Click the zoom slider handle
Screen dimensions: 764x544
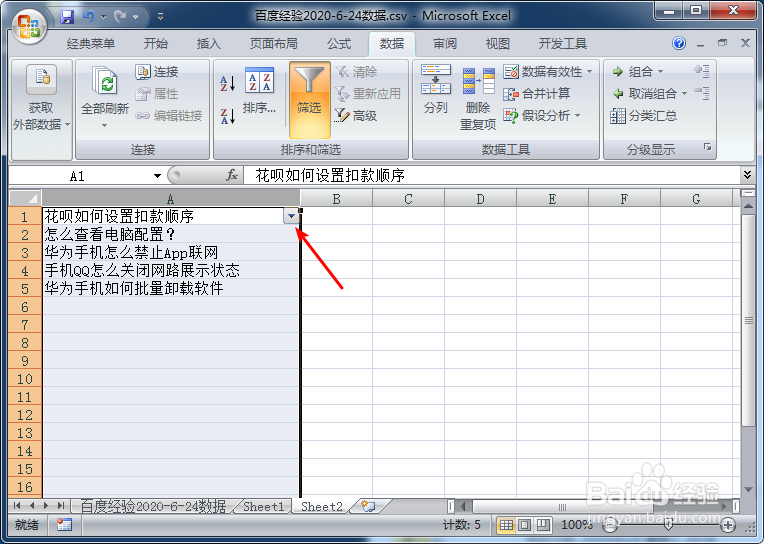[668, 525]
